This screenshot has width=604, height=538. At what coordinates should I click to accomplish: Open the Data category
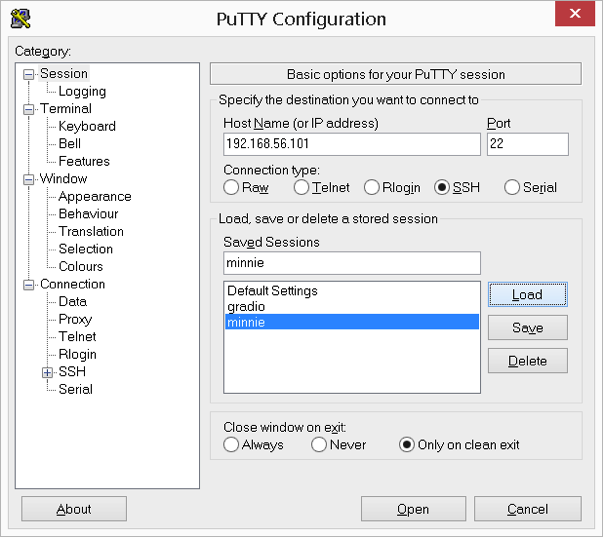pos(72,302)
